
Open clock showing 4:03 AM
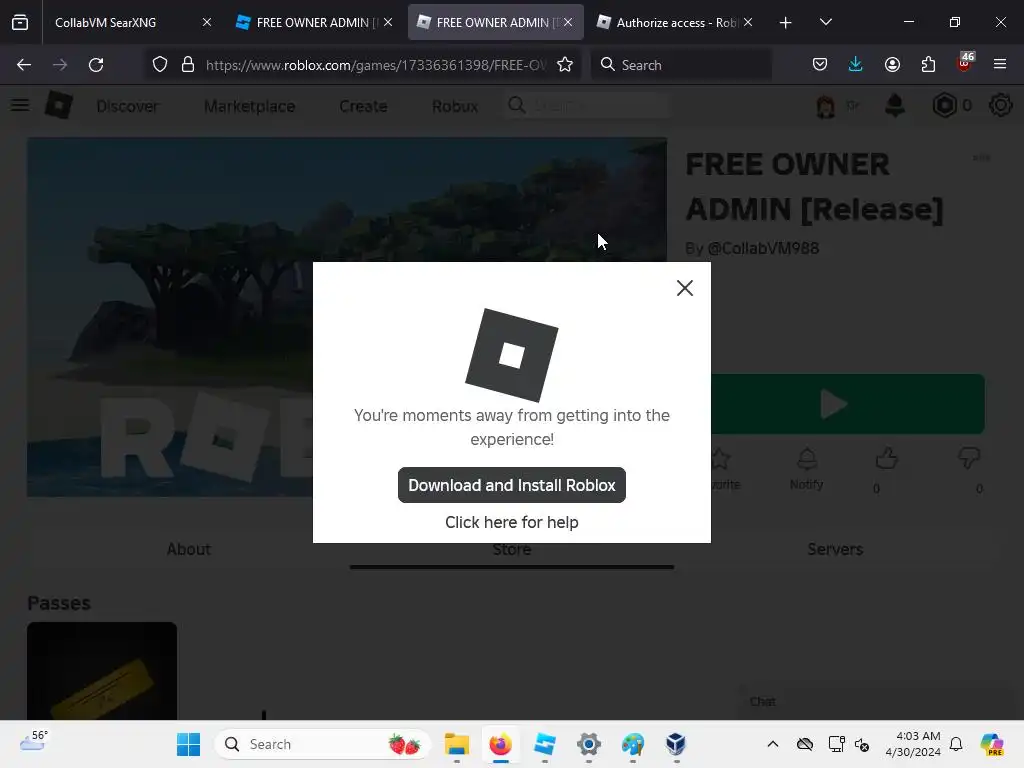point(913,744)
